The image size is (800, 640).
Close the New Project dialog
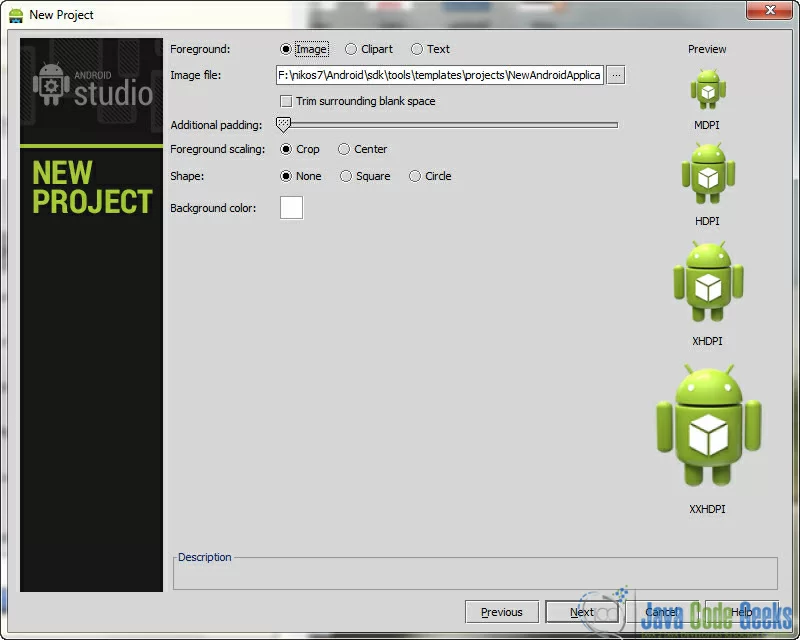click(x=770, y=10)
